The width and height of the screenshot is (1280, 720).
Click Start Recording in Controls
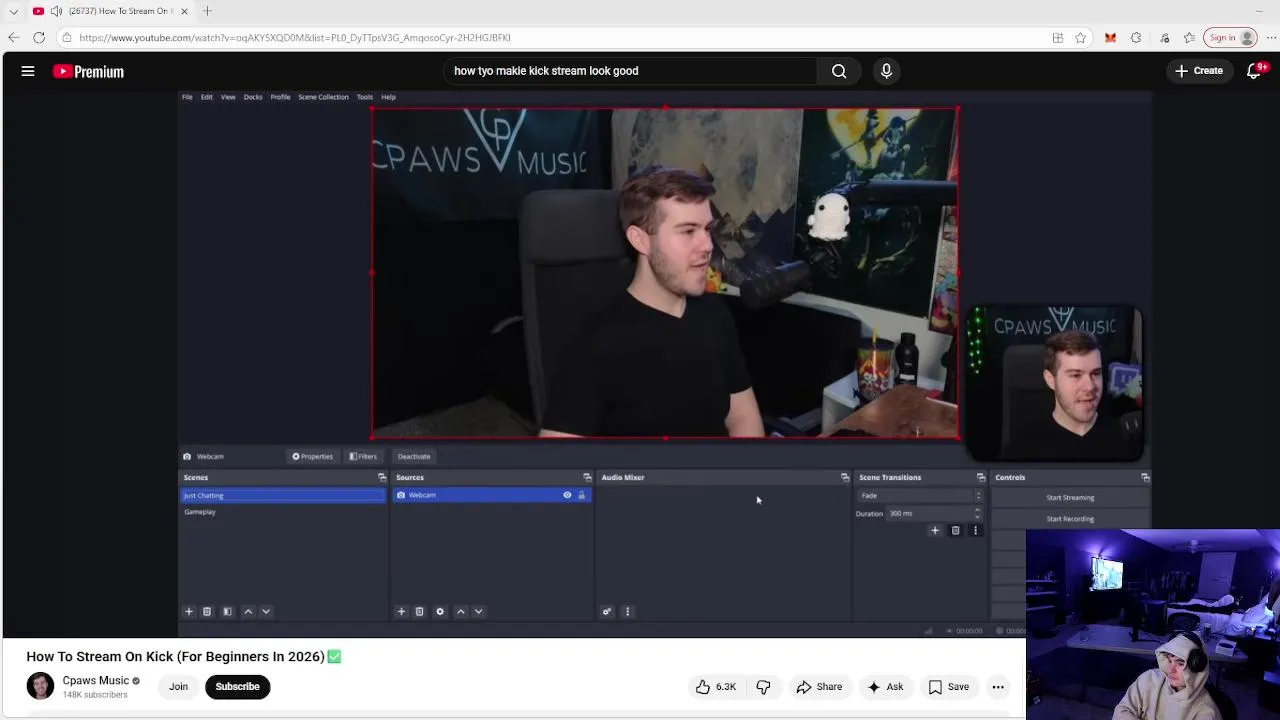[x=1070, y=519]
